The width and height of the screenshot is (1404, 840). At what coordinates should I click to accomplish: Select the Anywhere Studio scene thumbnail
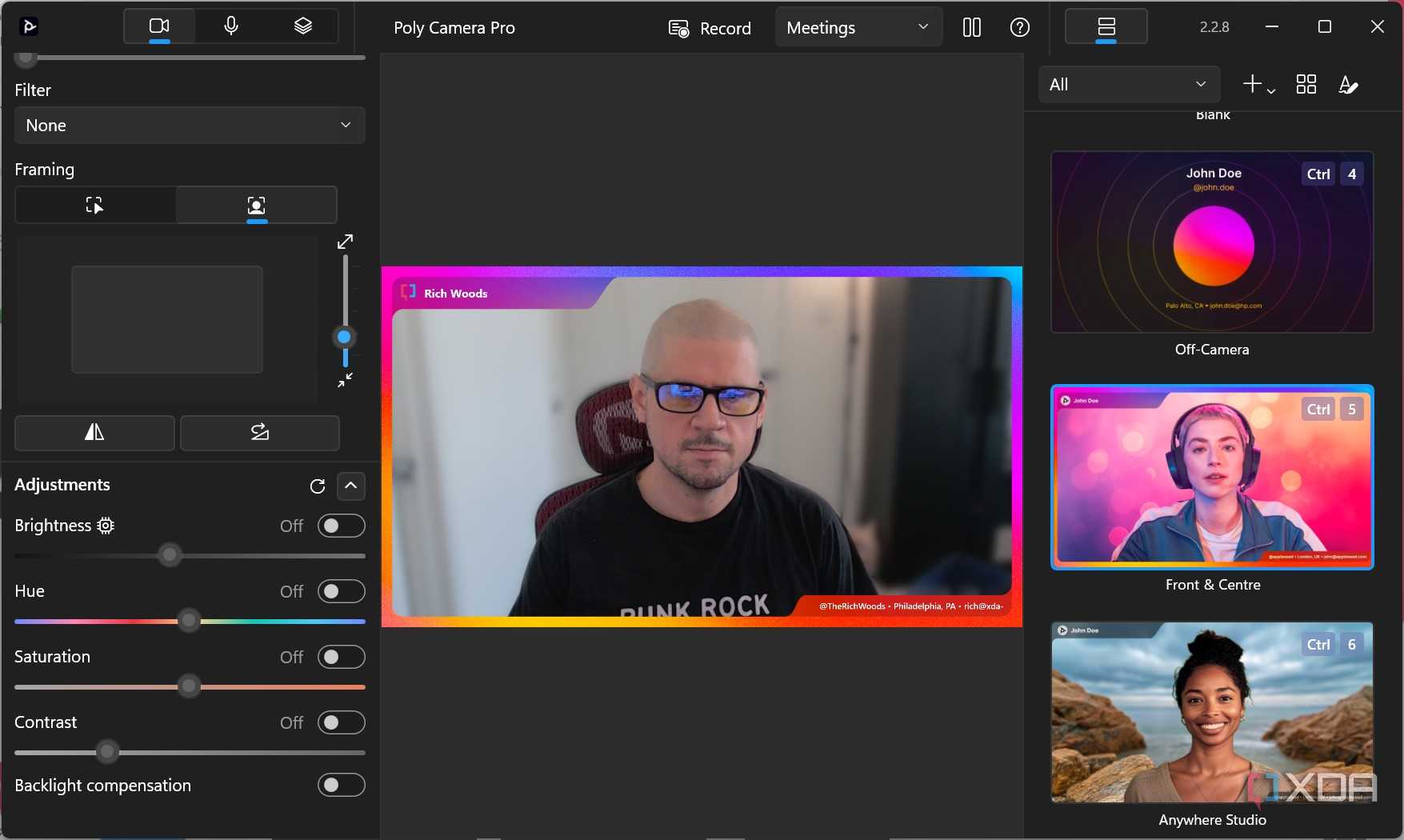point(1212,712)
